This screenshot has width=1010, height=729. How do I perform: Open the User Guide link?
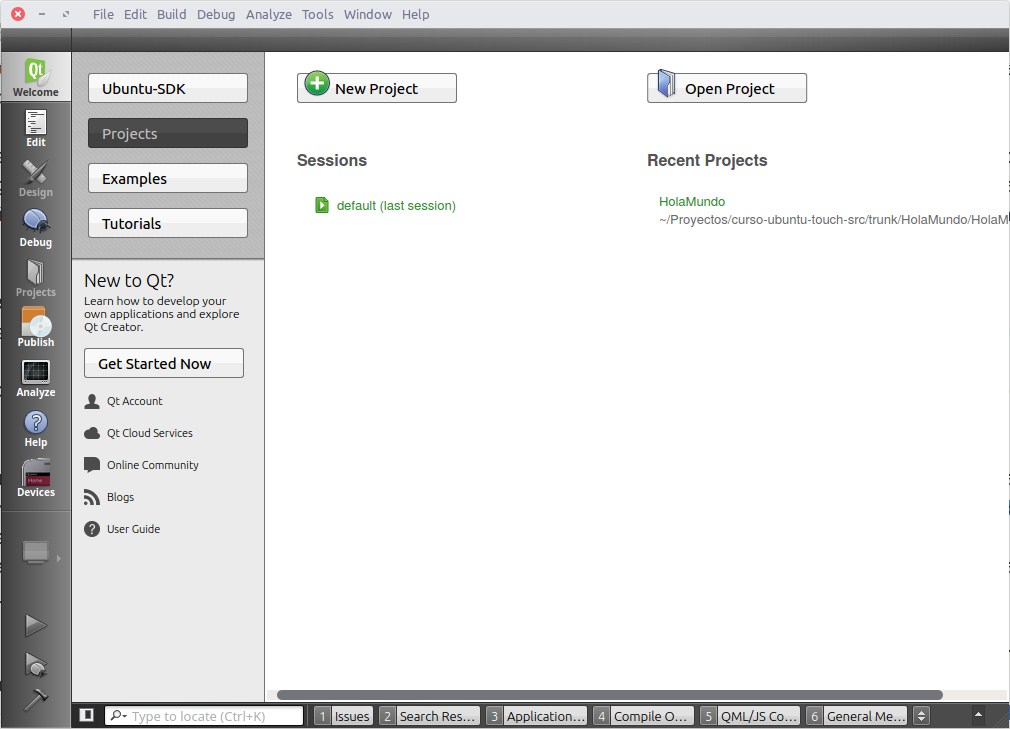pos(133,529)
